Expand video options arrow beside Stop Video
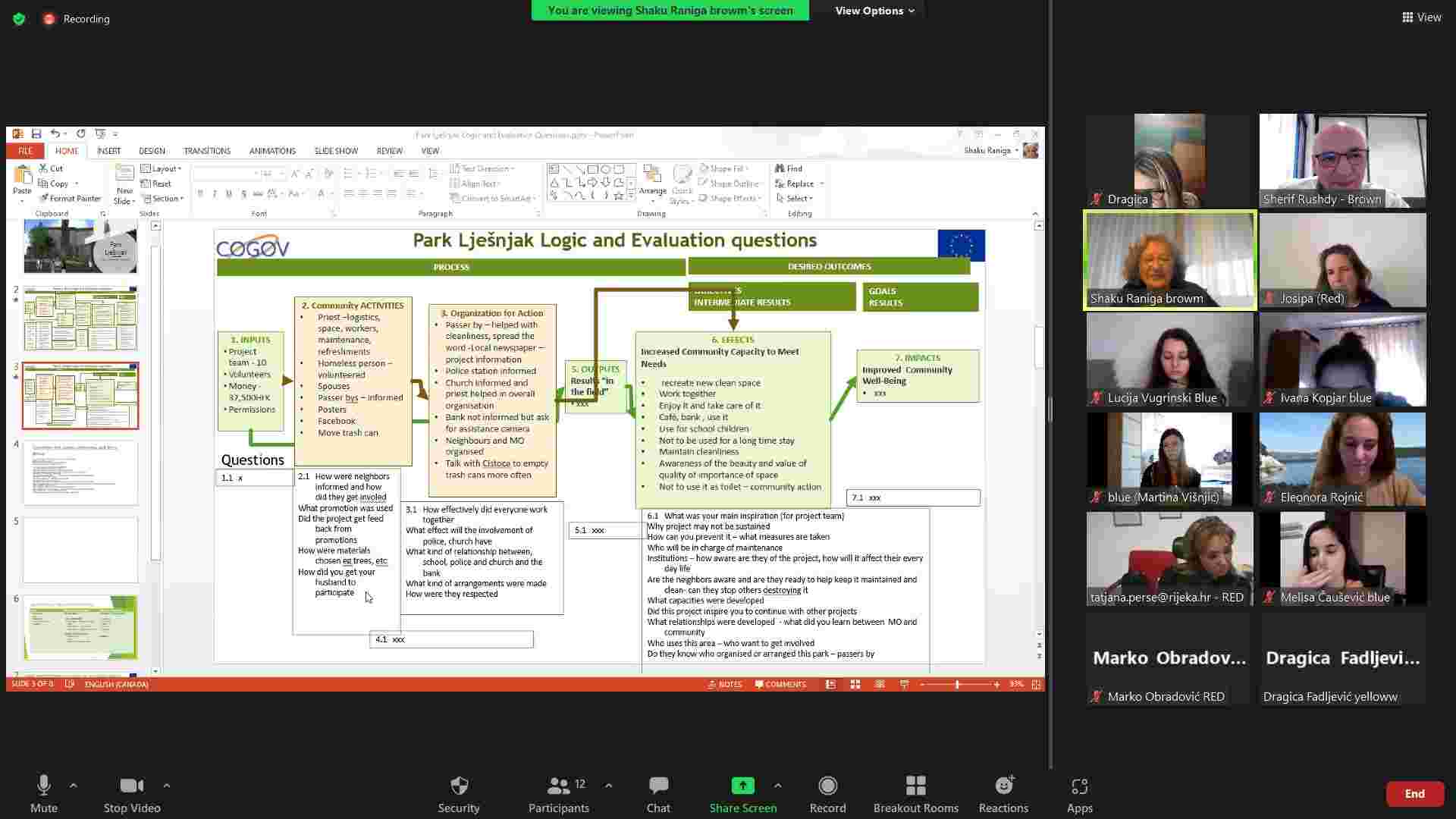 [x=167, y=786]
